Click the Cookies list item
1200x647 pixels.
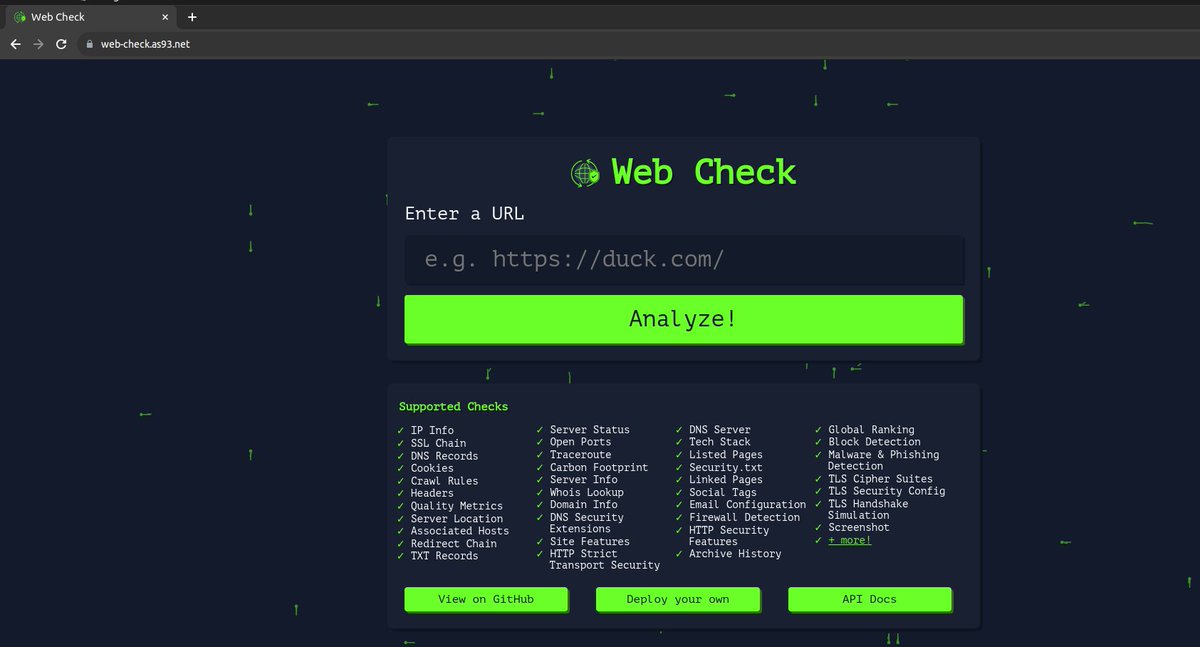tap(432, 468)
